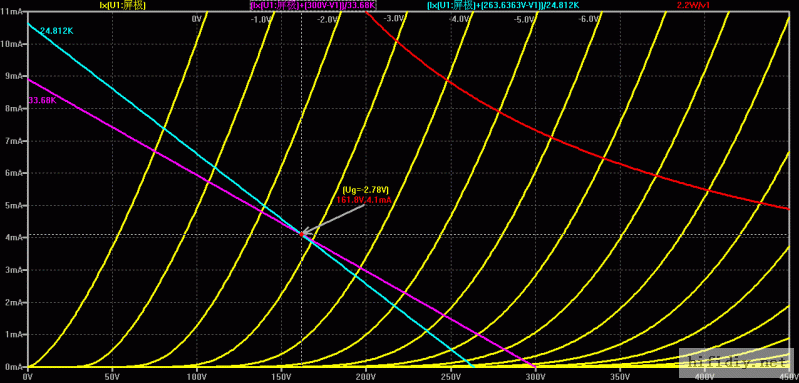Click the cyan 24.812K load line annotation
This screenshot has width=799, height=383.
coord(56,31)
